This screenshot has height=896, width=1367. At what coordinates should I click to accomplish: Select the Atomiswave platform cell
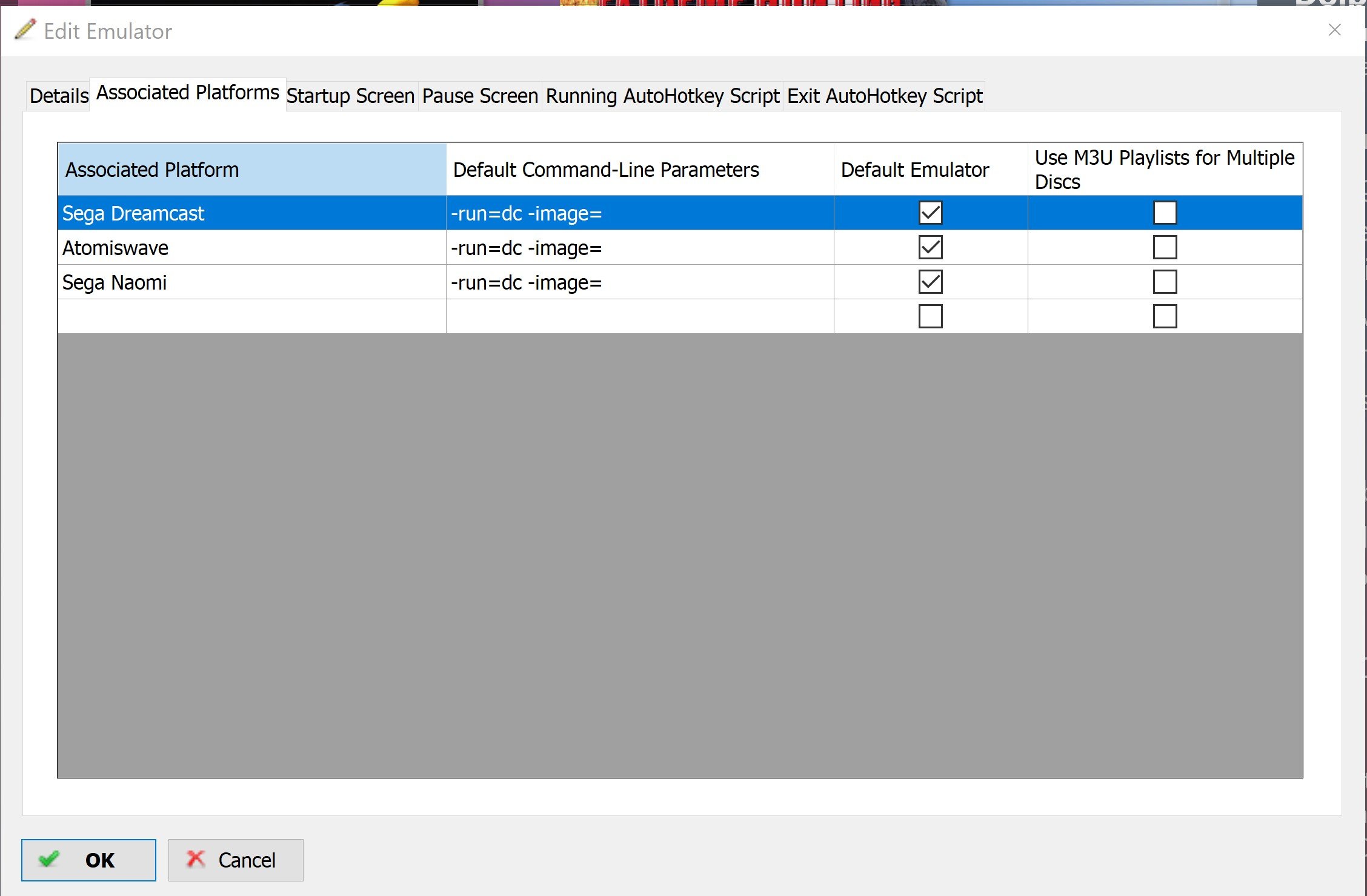(x=252, y=248)
